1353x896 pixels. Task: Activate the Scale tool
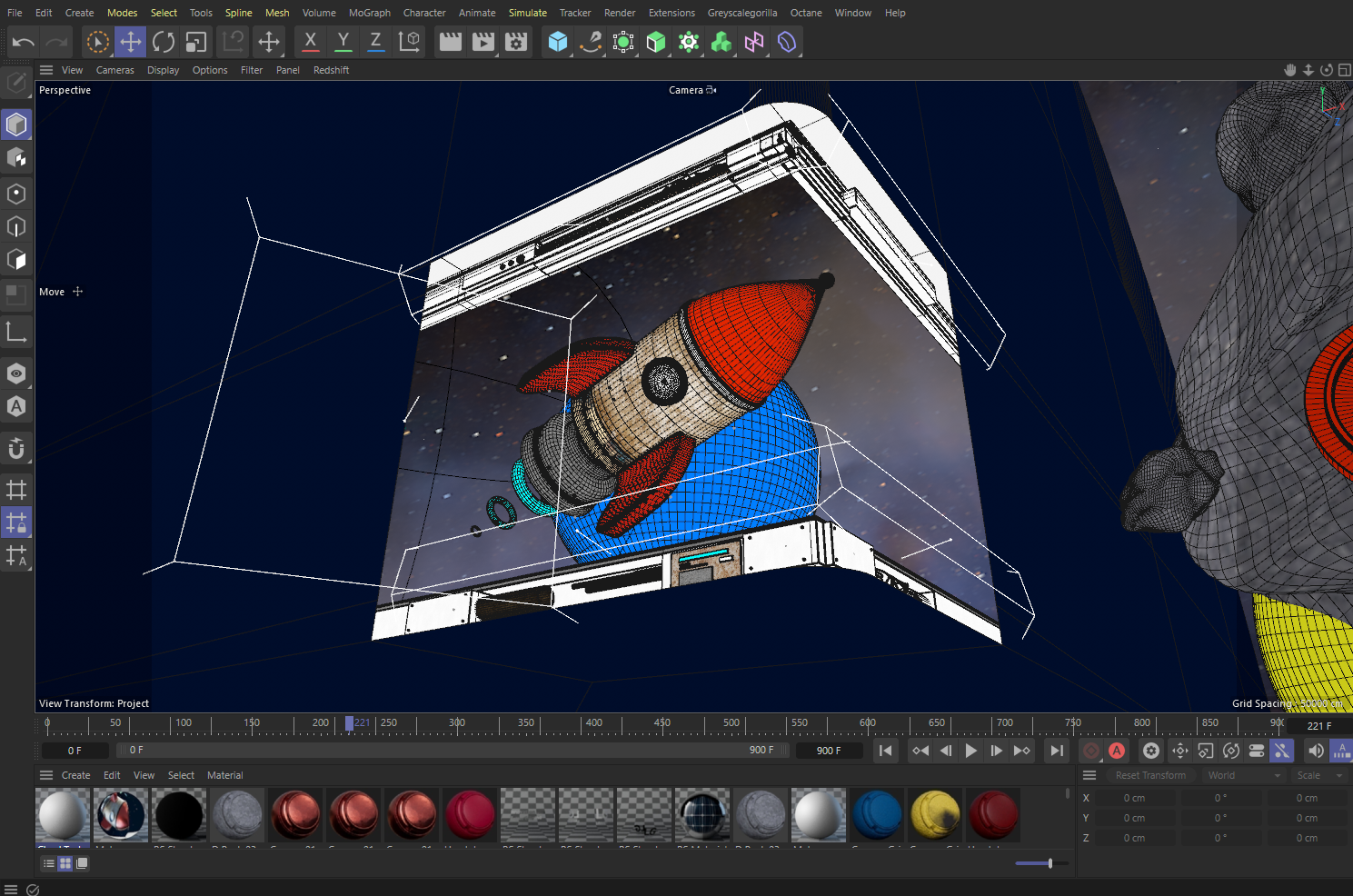click(x=196, y=42)
